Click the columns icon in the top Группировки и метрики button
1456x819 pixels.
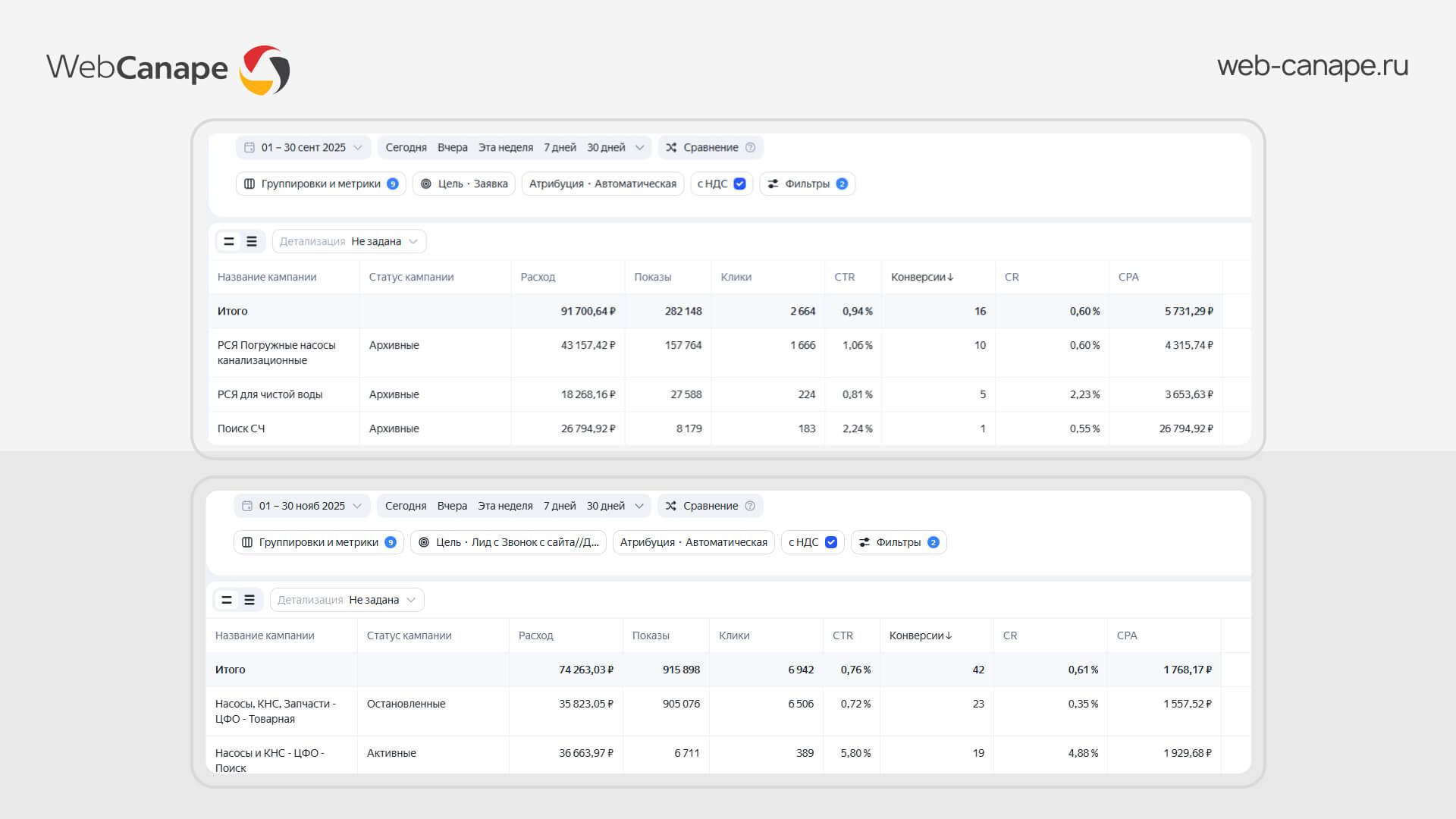click(249, 184)
